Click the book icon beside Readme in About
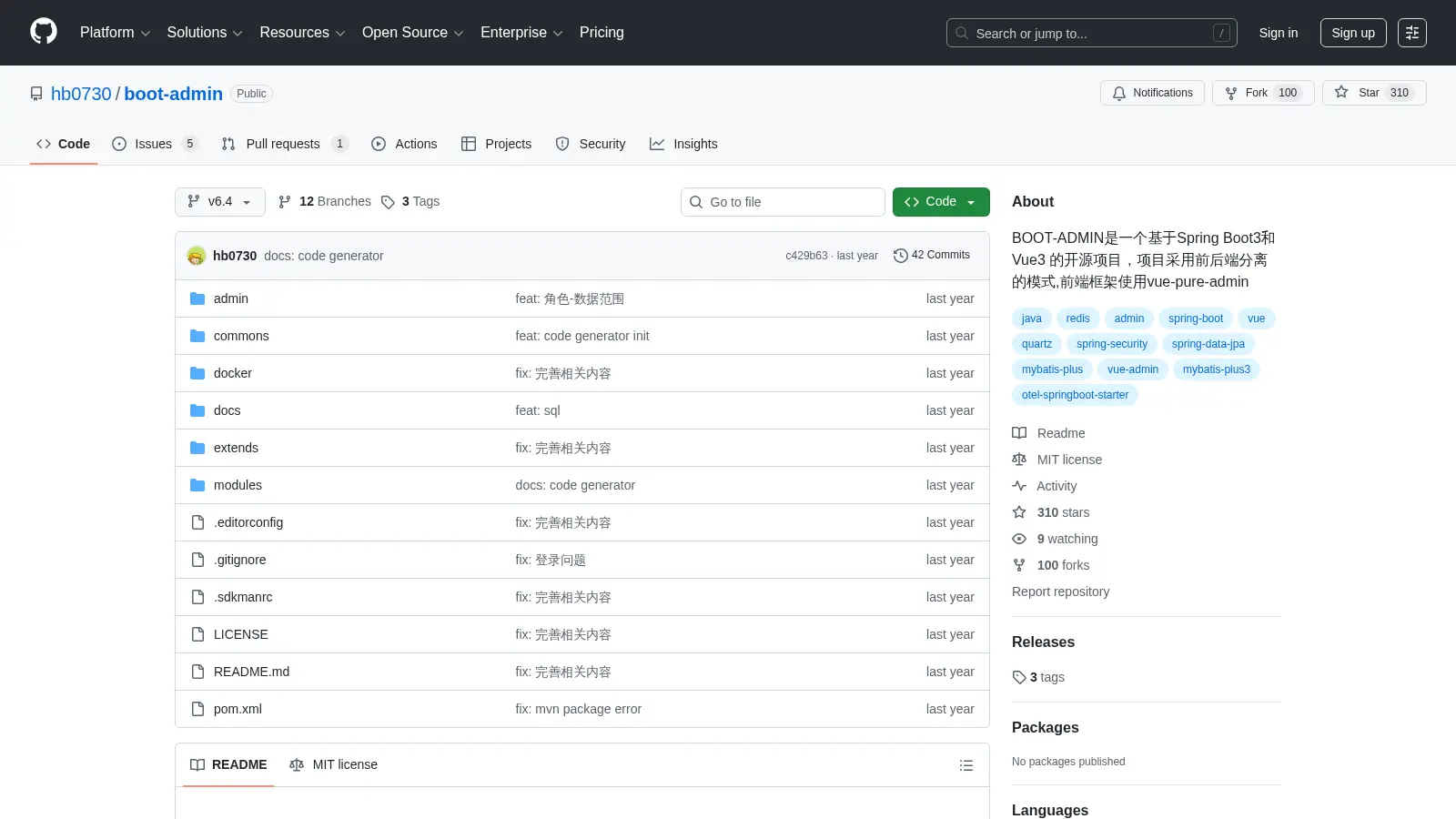 [x=1019, y=433]
